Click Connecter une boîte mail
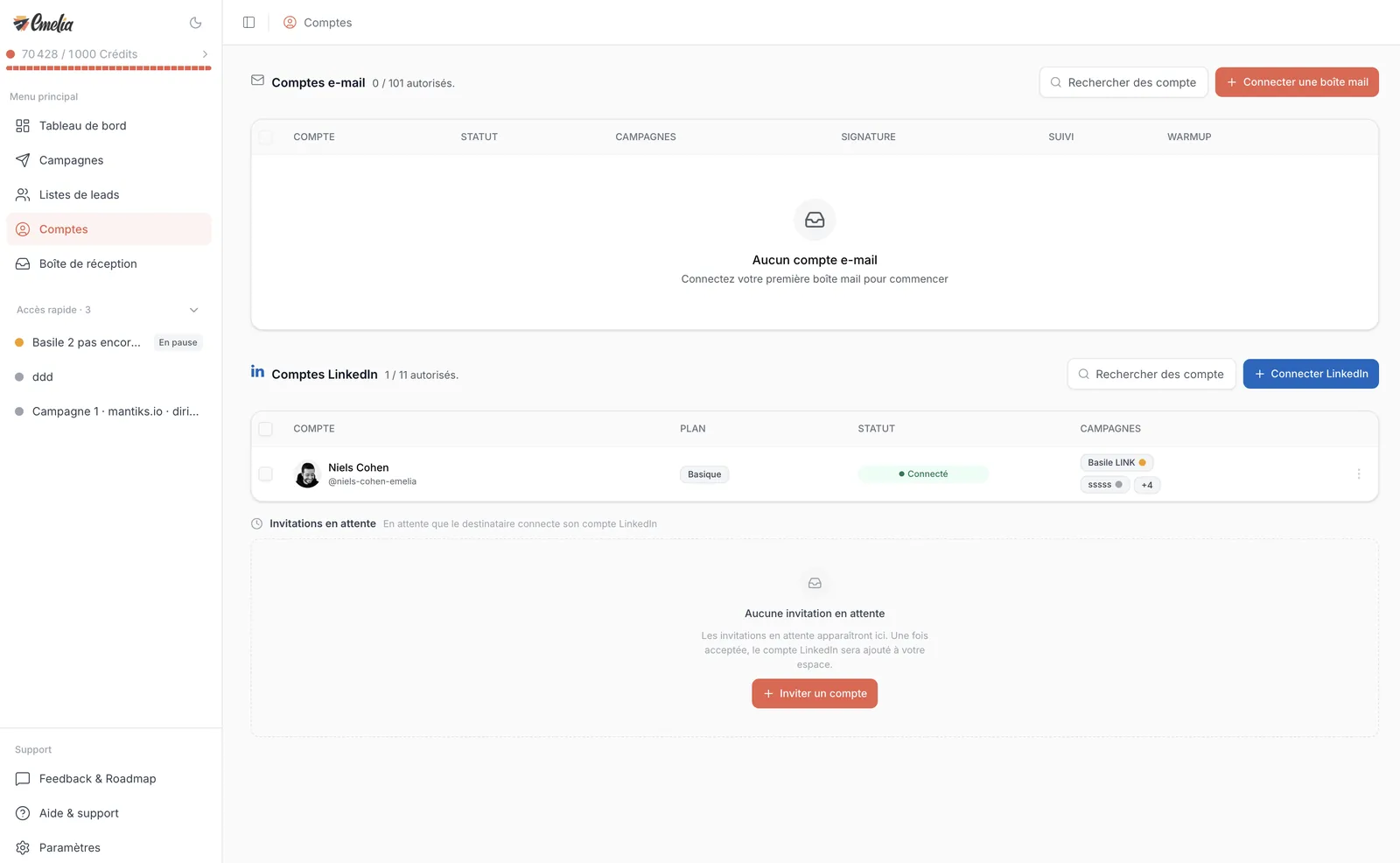This screenshot has height=863, width=1400. tap(1297, 82)
